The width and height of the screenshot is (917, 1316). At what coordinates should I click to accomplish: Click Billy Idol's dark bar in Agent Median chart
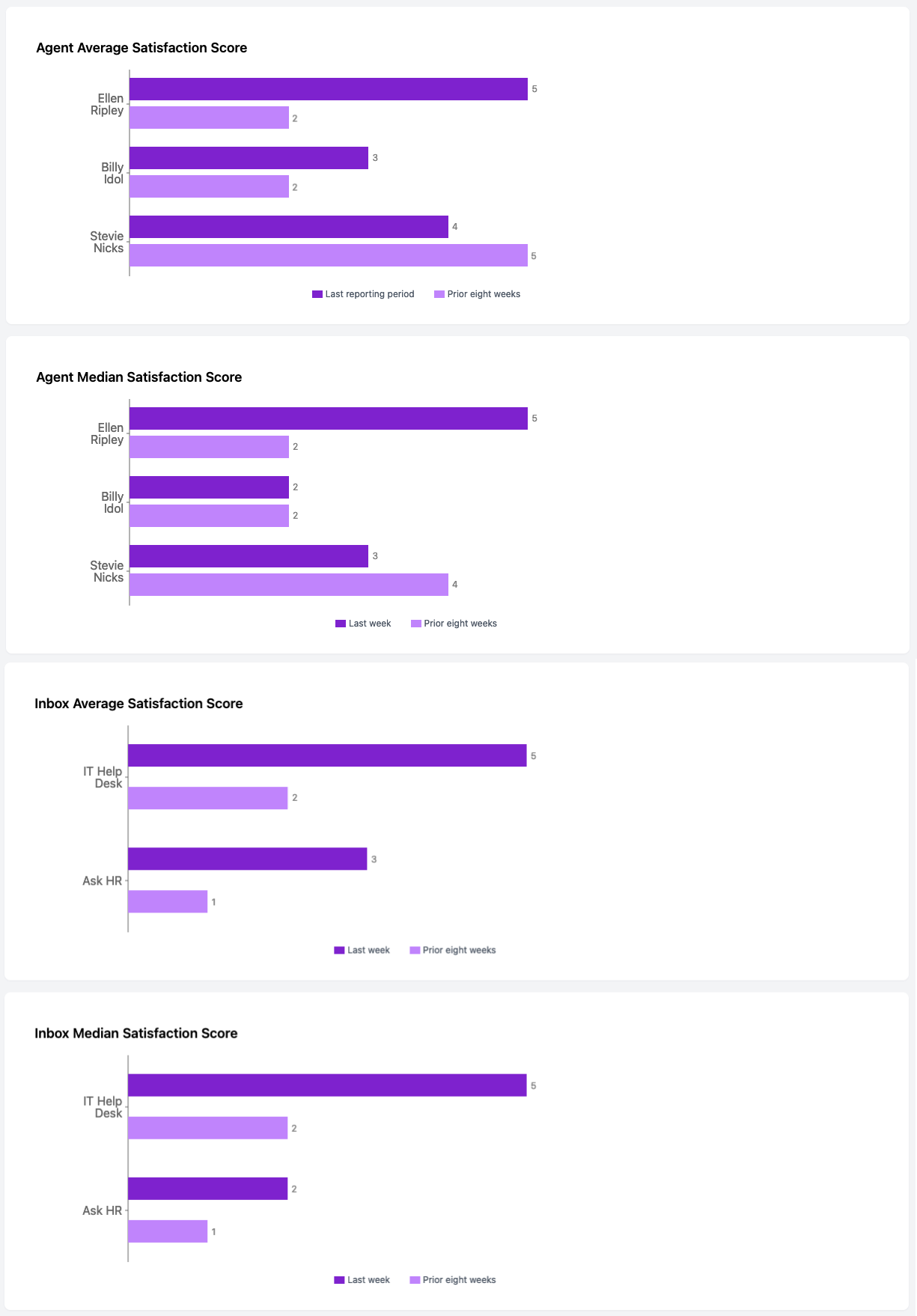[209, 487]
